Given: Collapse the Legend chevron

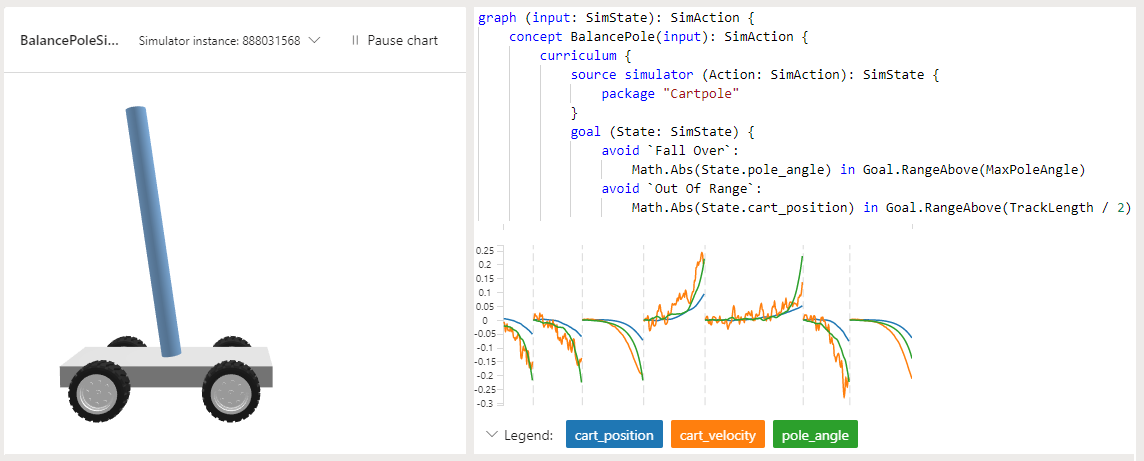Looking at the screenshot, I should pos(491,435).
